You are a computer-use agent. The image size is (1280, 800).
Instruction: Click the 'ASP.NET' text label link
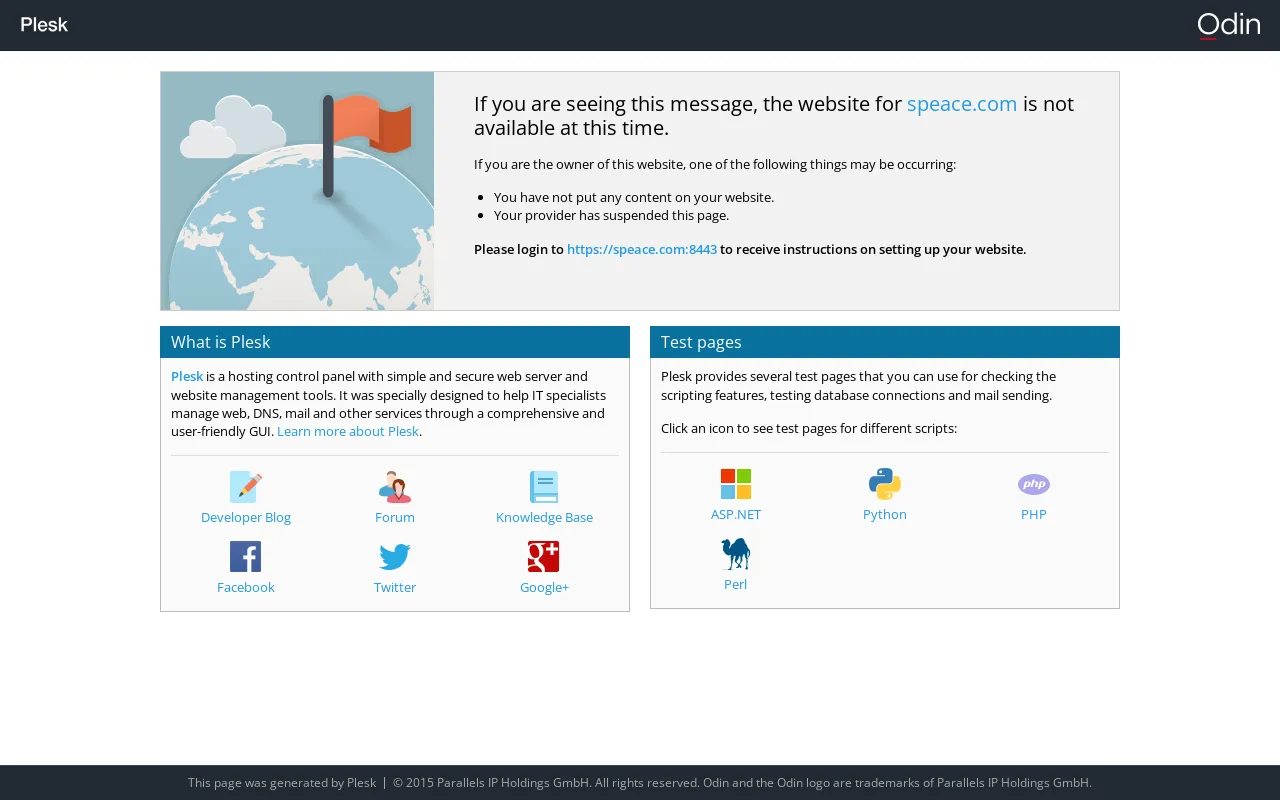tap(736, 515)
